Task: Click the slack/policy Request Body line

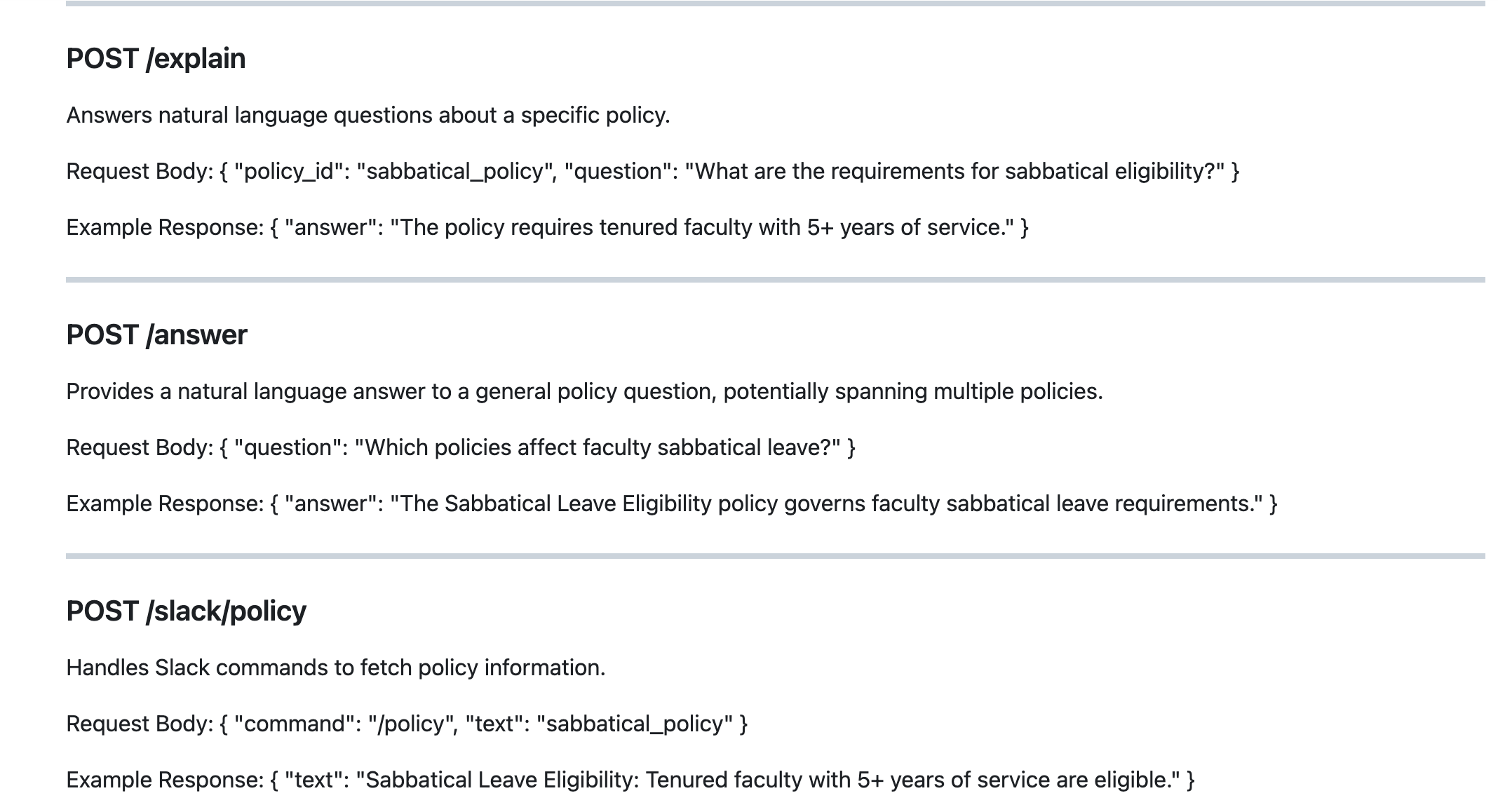Action: click(x=407, y=724)
